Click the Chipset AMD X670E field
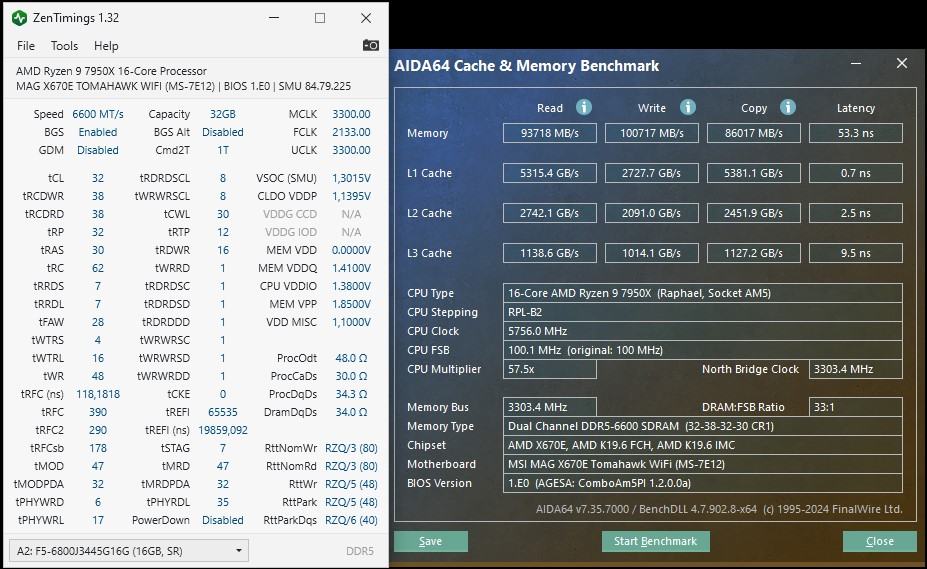The height and width of the screenshot is (569, 927). pyautogui.click(x=702, y=445)
